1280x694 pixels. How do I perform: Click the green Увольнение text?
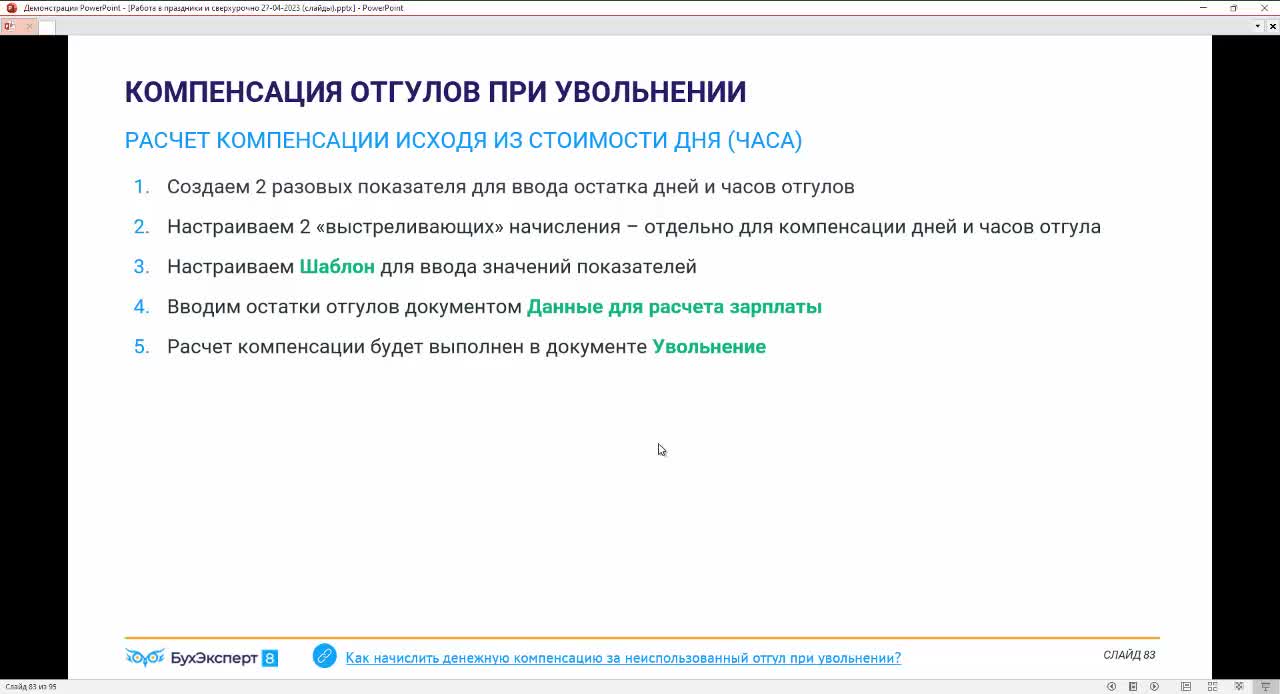pyautogui.click(x=709, y=347)
